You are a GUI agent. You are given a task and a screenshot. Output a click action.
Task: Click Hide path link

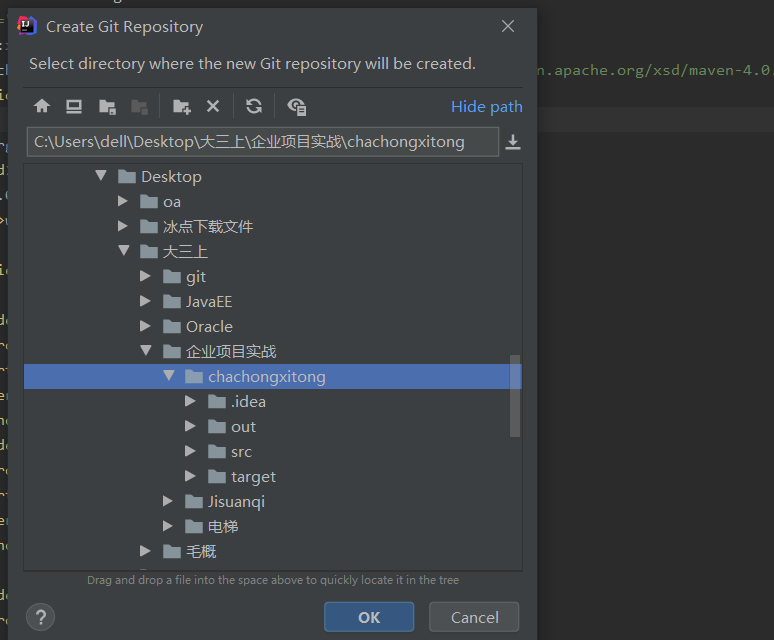[486, 107]
